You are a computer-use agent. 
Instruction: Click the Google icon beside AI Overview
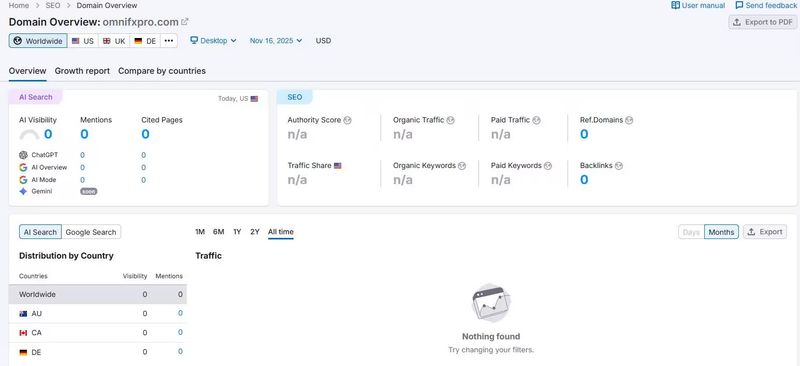(23, 167)
